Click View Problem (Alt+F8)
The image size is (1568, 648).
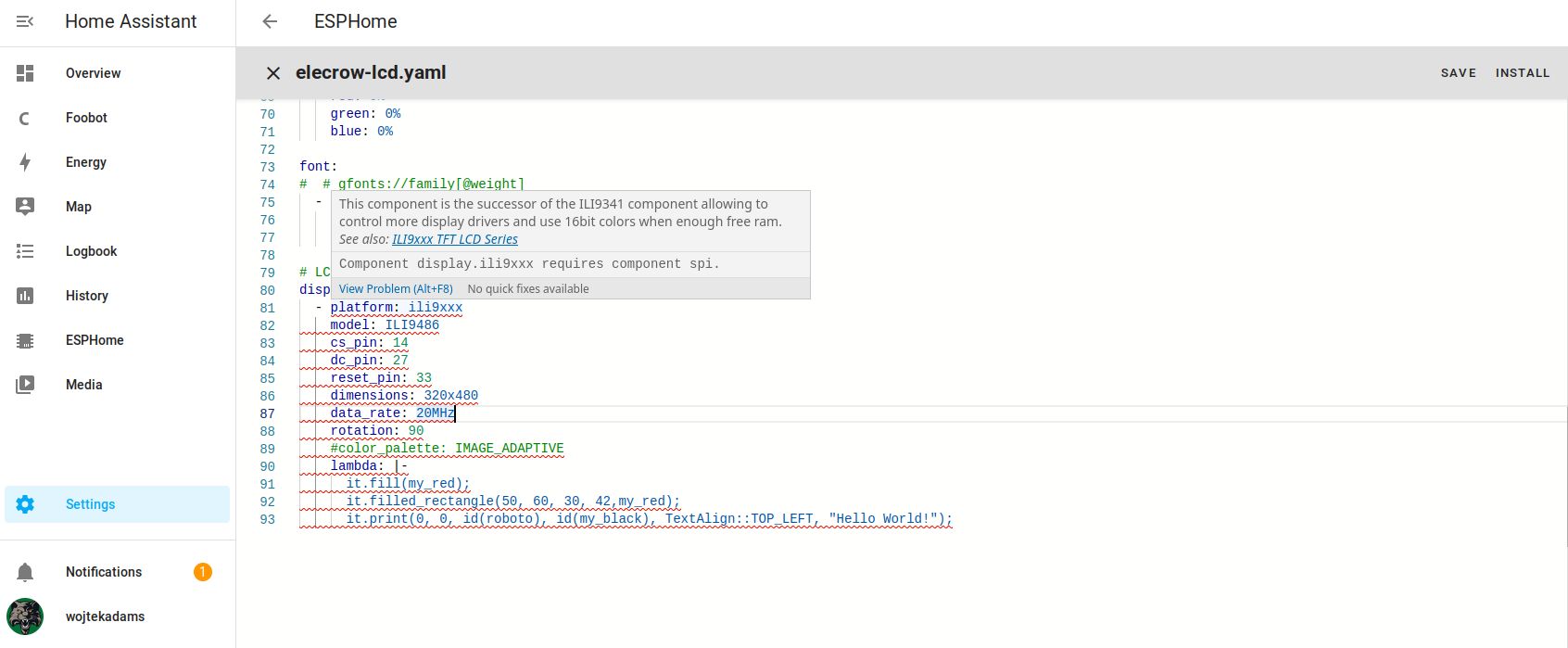tap(396, 289)
